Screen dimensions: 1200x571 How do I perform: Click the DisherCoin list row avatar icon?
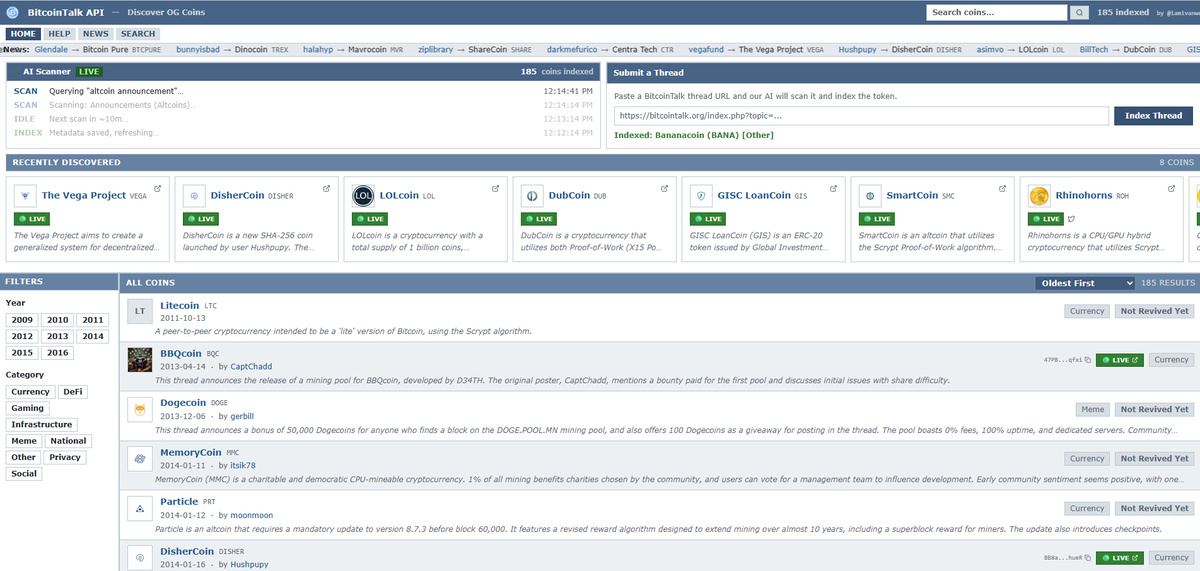coord(140,557)
